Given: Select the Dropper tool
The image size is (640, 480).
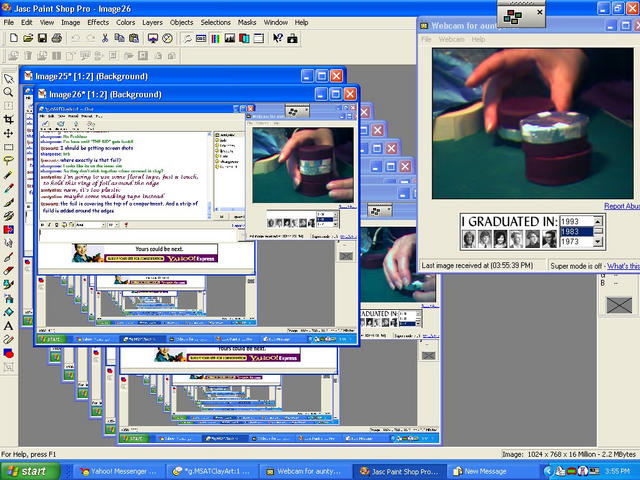Looking at the screenshot, I should tap(8, 188).
